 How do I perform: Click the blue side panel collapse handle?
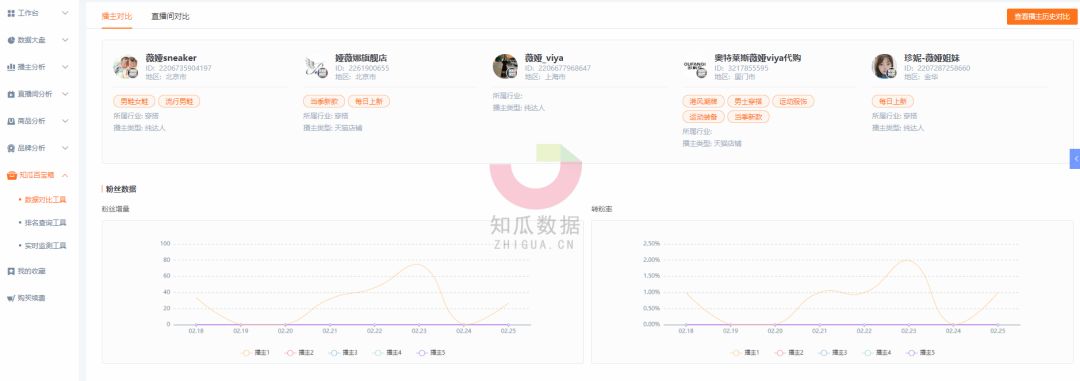[1074, 158]
